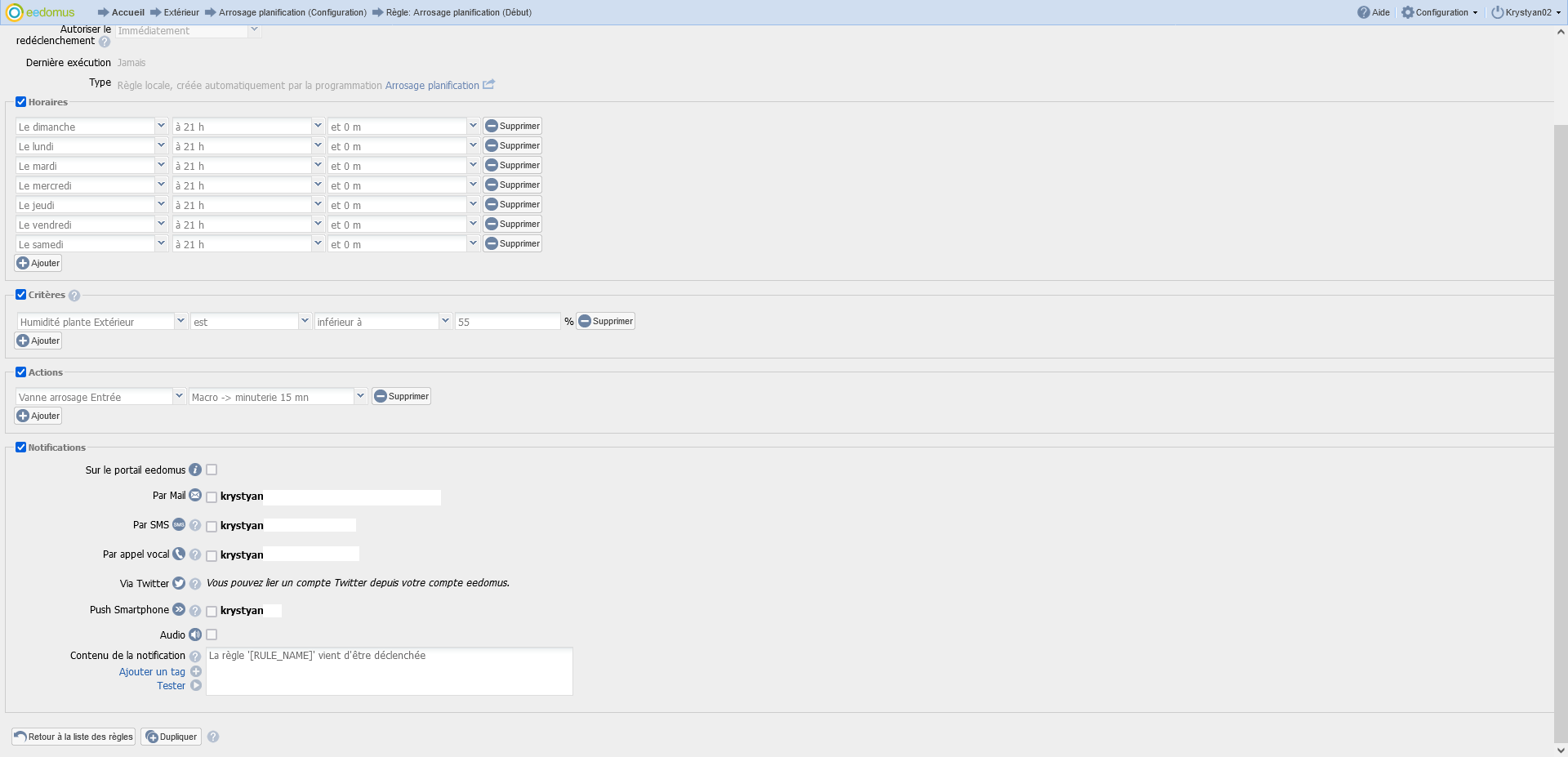1568x757 pixels.
Task: Click the Ajouter un tag plus icon
Action: 196,672
